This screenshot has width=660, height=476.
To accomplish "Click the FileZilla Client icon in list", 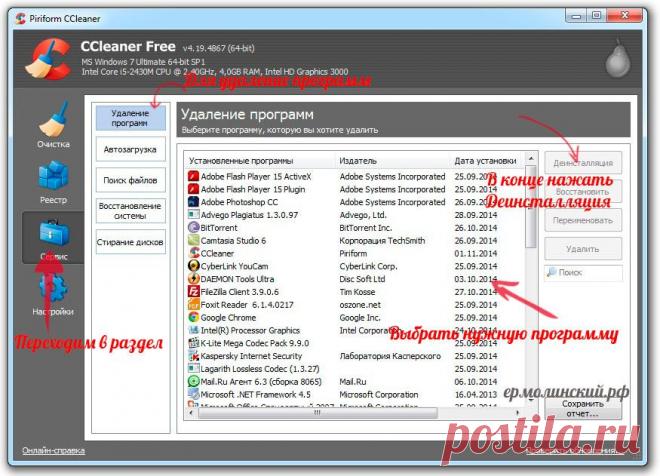I will tap(193, 291).
